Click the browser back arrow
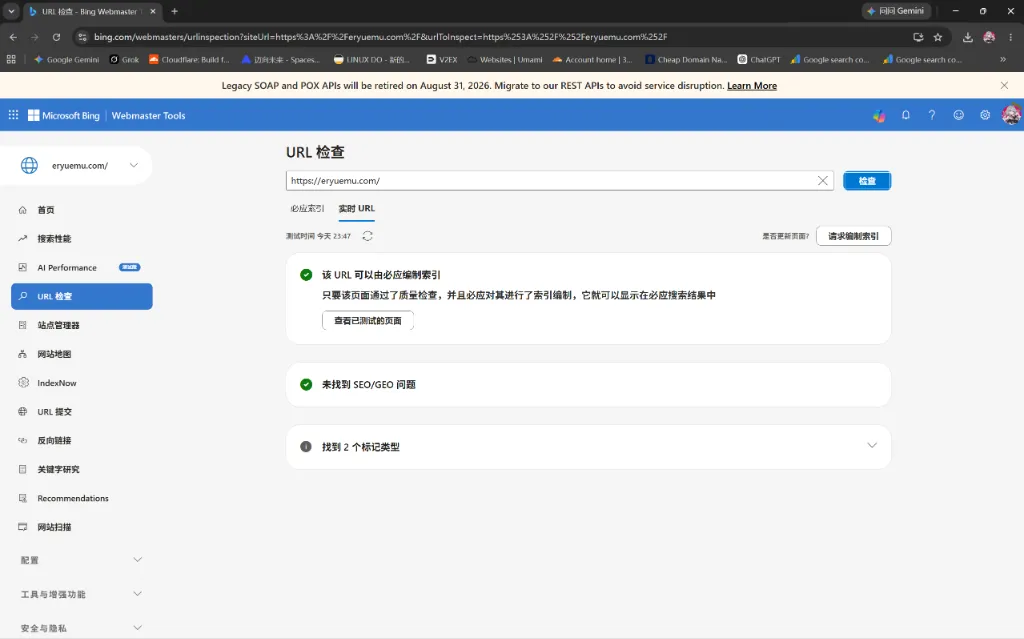 click(13, 37)
